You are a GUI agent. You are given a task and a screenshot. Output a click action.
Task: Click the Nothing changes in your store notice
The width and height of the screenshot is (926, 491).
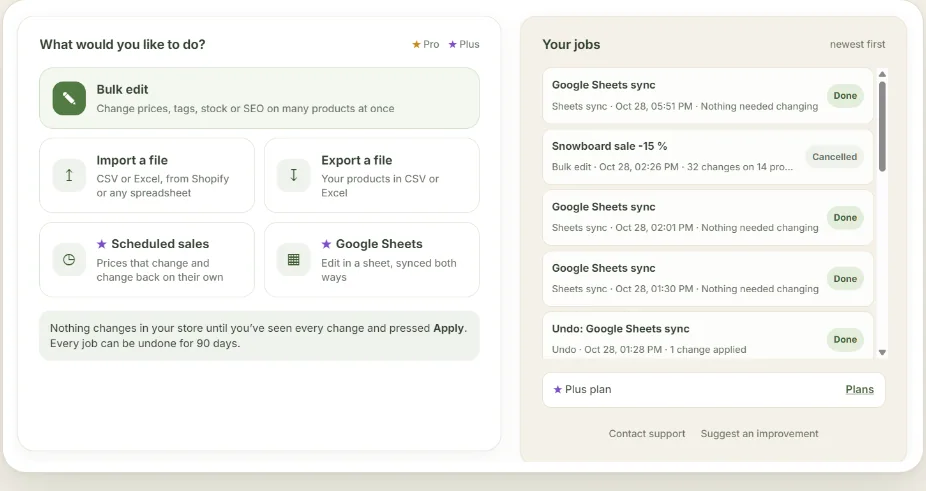pos(259,336)
